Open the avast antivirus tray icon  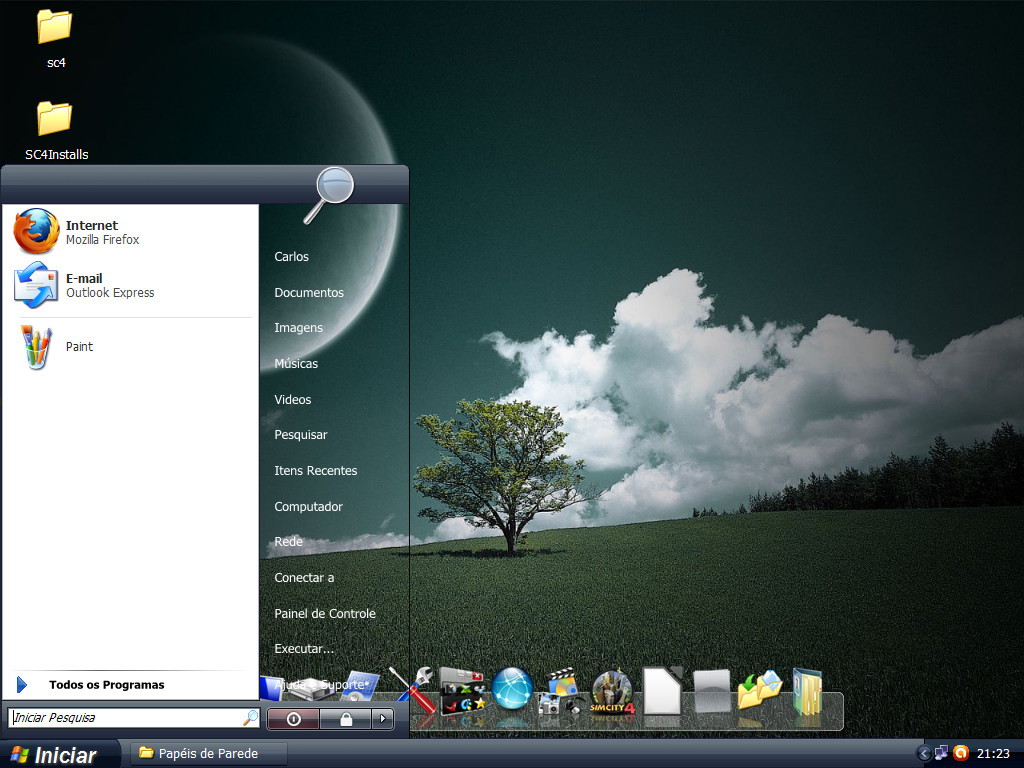coord(961,753)
